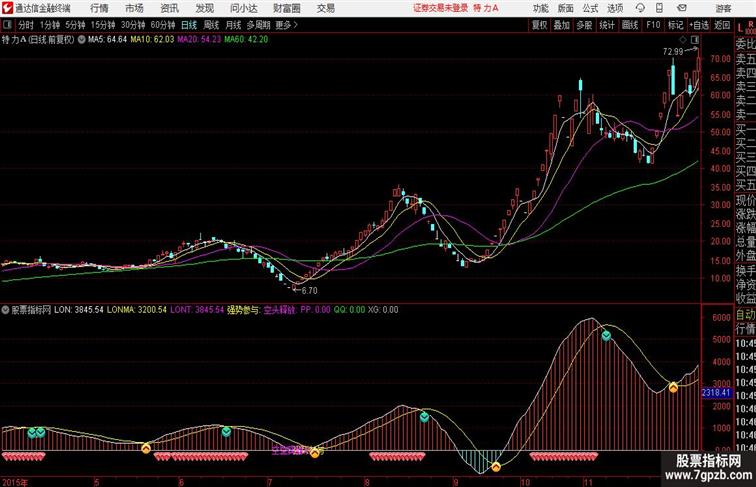
Task: Click the orange up-arrow signal below zero line
Action: pos(496,466)
